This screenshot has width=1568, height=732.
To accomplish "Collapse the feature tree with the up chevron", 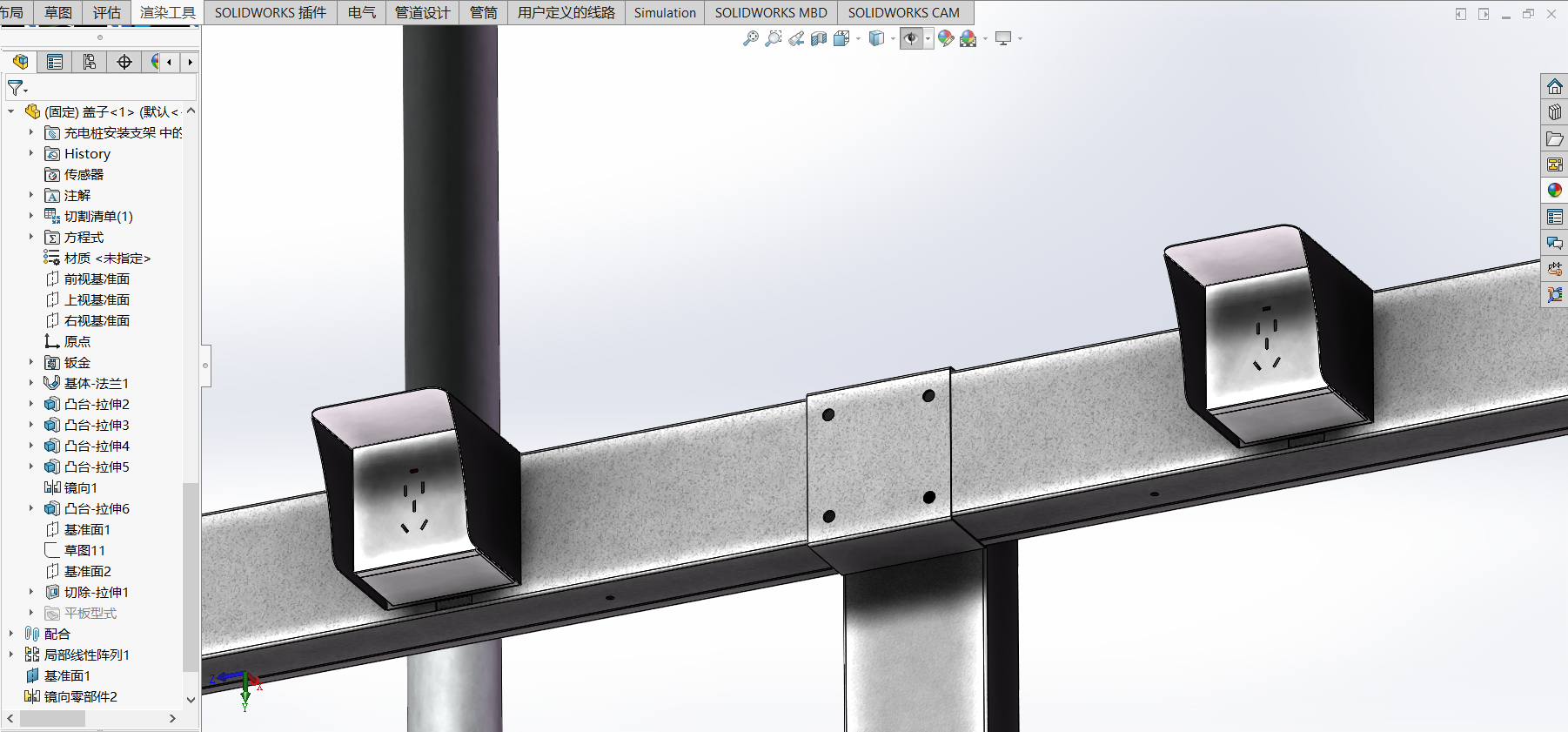I will (x=191, y=111).
